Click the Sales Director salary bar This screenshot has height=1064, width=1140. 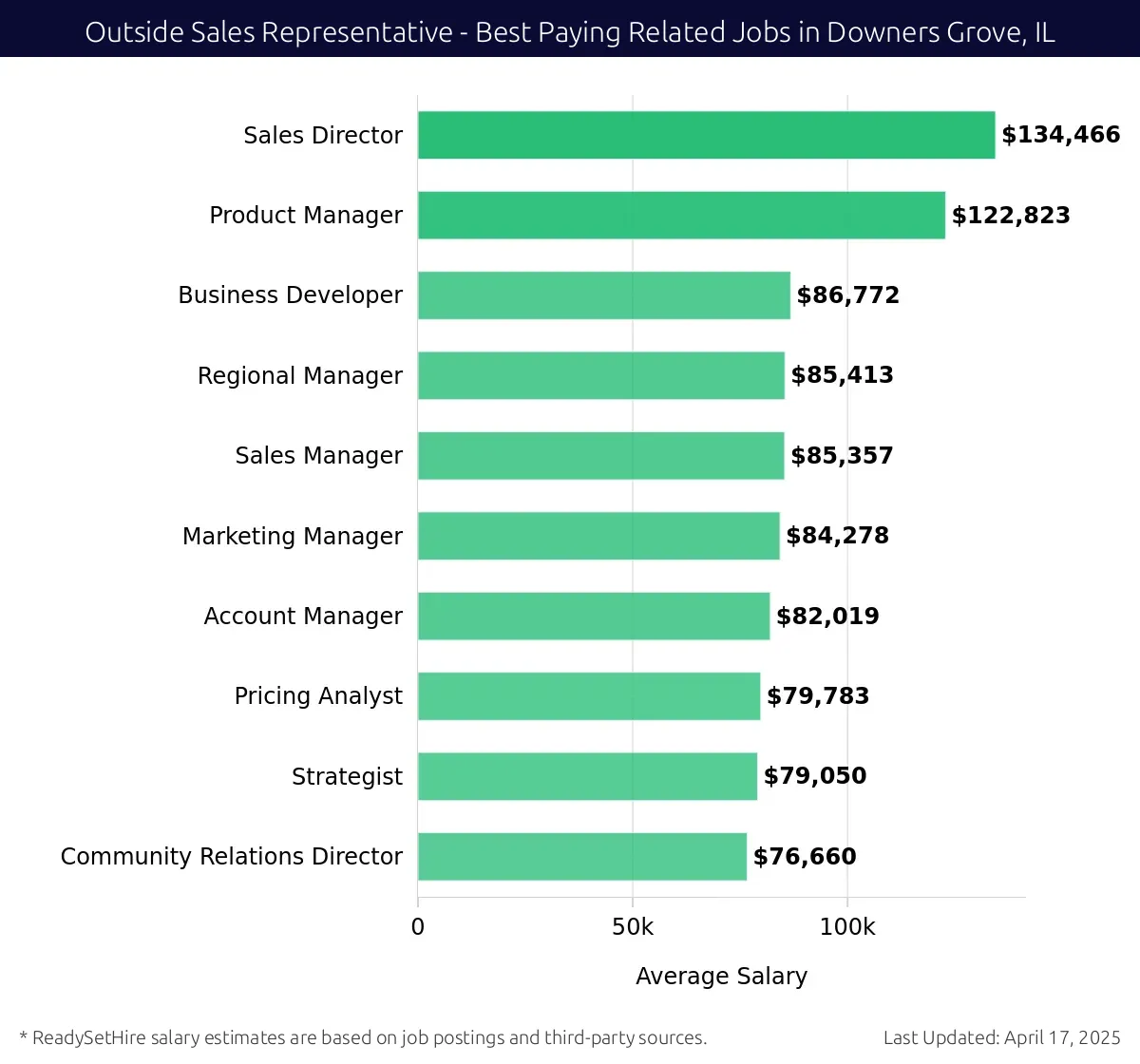tap(706, 135)
